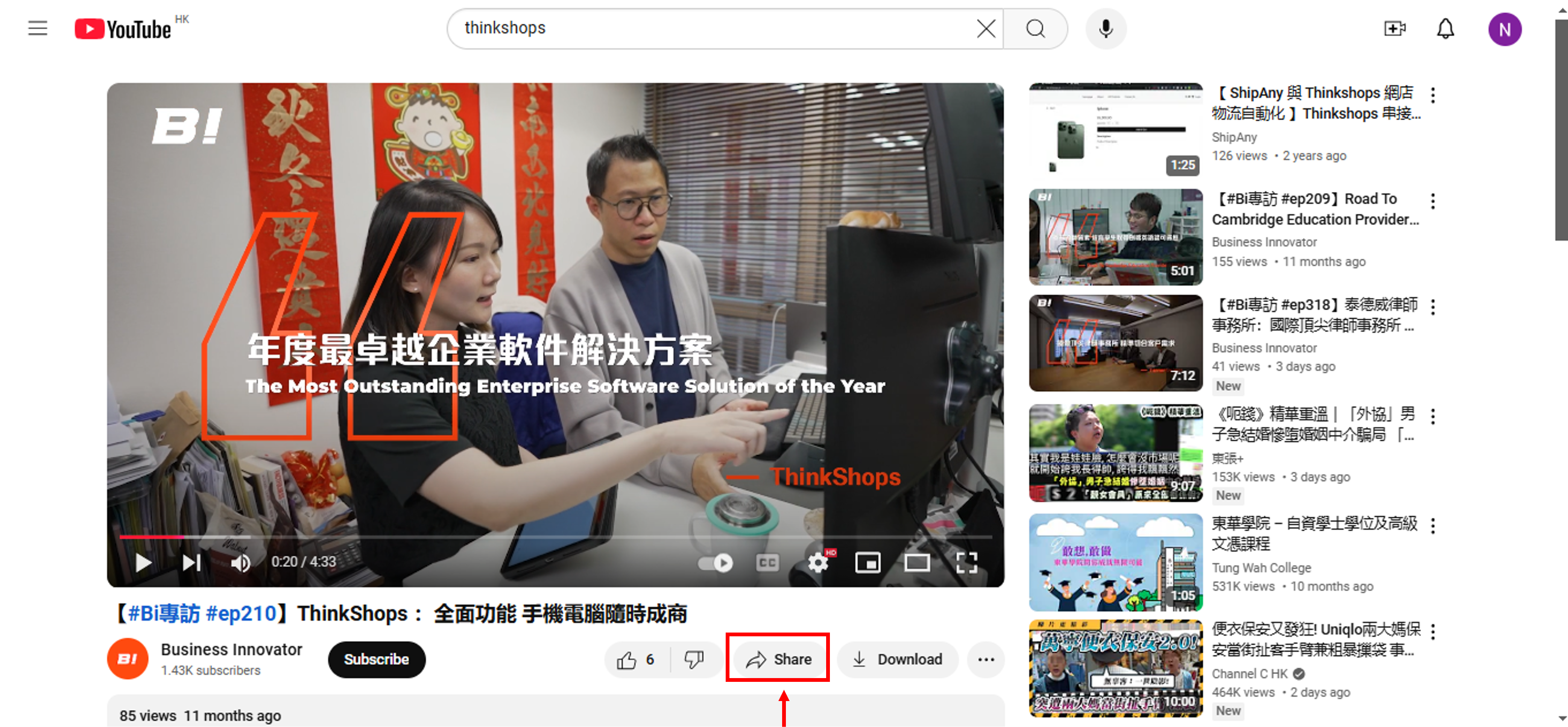Screen dimensions: 1568x727
Task: Toggle theater mode view
Action: 916,562
